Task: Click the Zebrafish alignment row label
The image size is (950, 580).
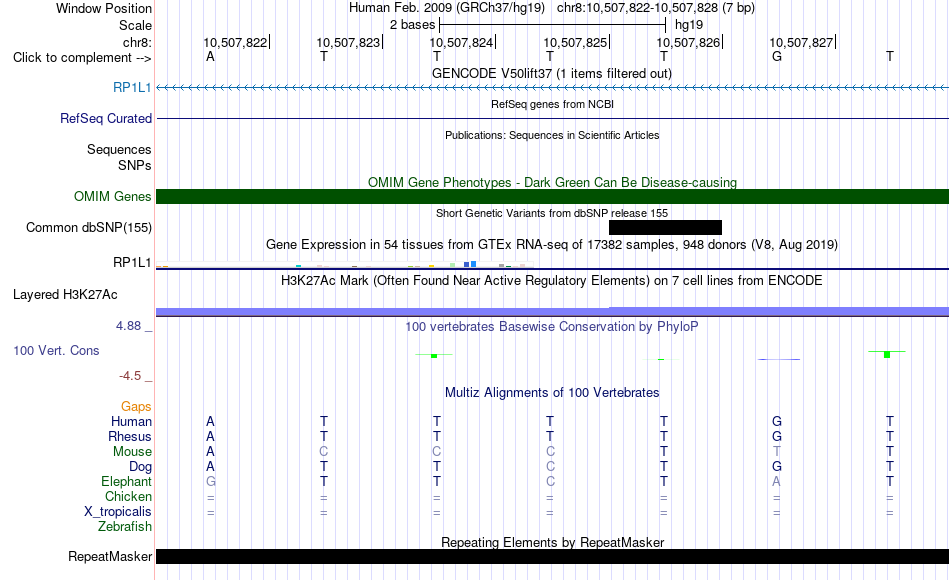Action: pyautogui.click(x=125, y=527)
